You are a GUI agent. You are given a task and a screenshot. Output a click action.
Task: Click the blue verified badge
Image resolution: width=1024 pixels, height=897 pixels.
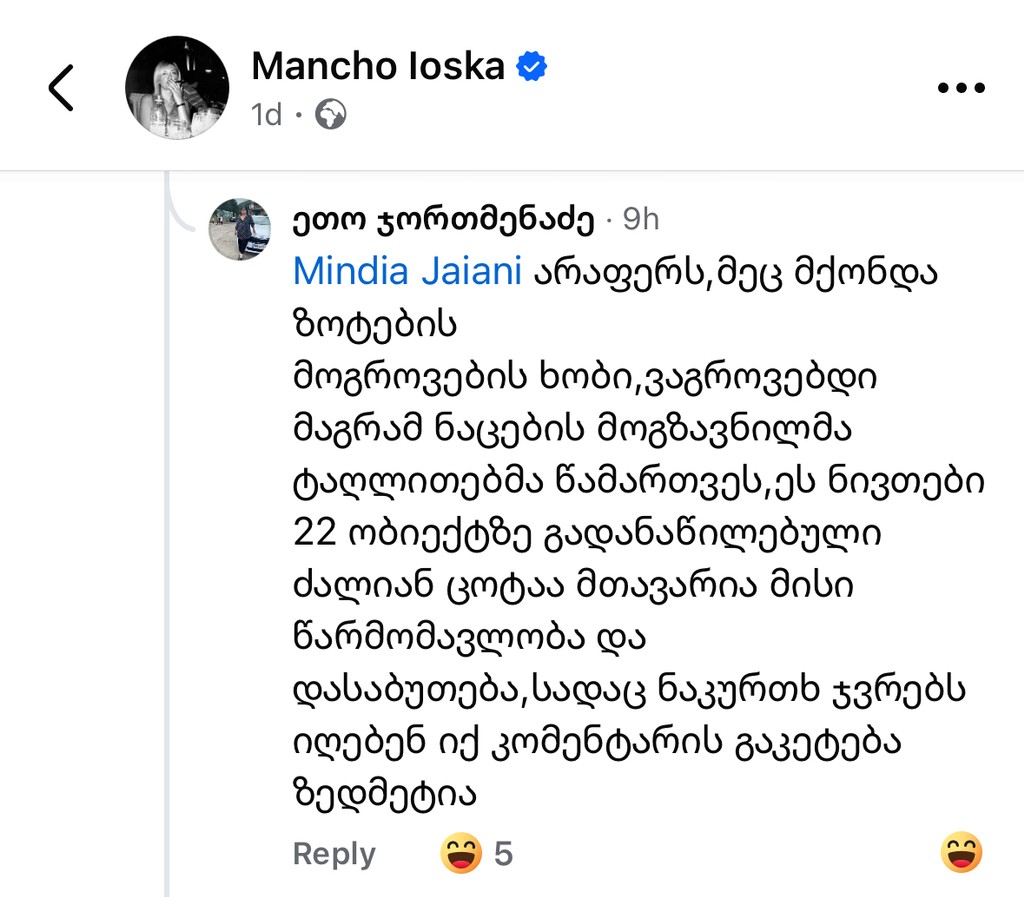click(x=531, y=67)
